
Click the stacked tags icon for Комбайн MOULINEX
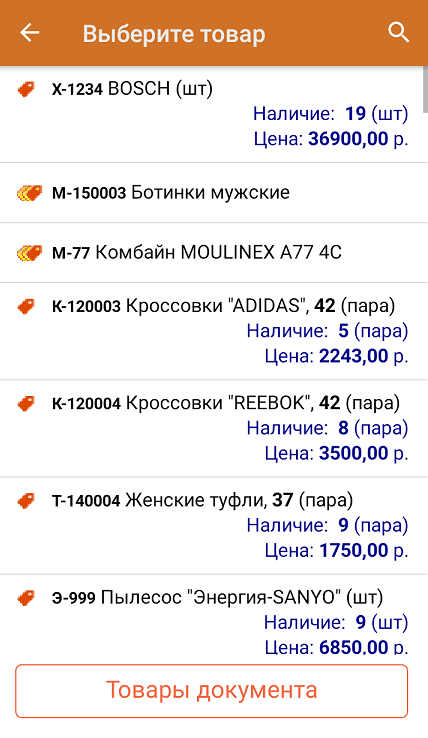click(29, 253)
